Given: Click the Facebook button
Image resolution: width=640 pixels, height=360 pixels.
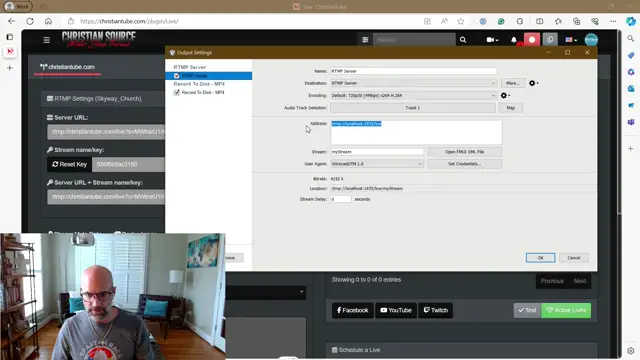Looking at the screenshot, I should [x=352, y=310].
